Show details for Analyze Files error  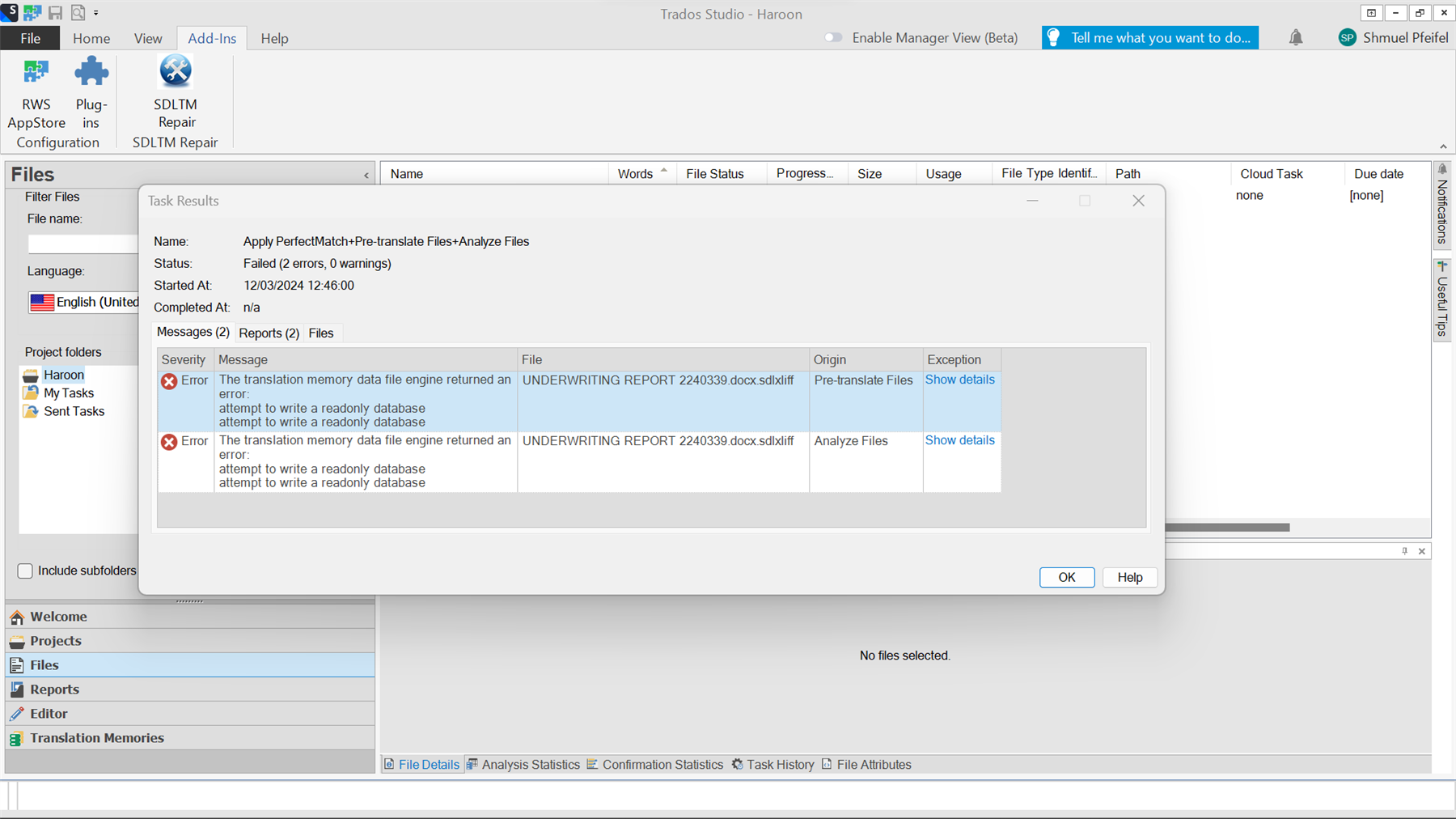click(960, 440)
